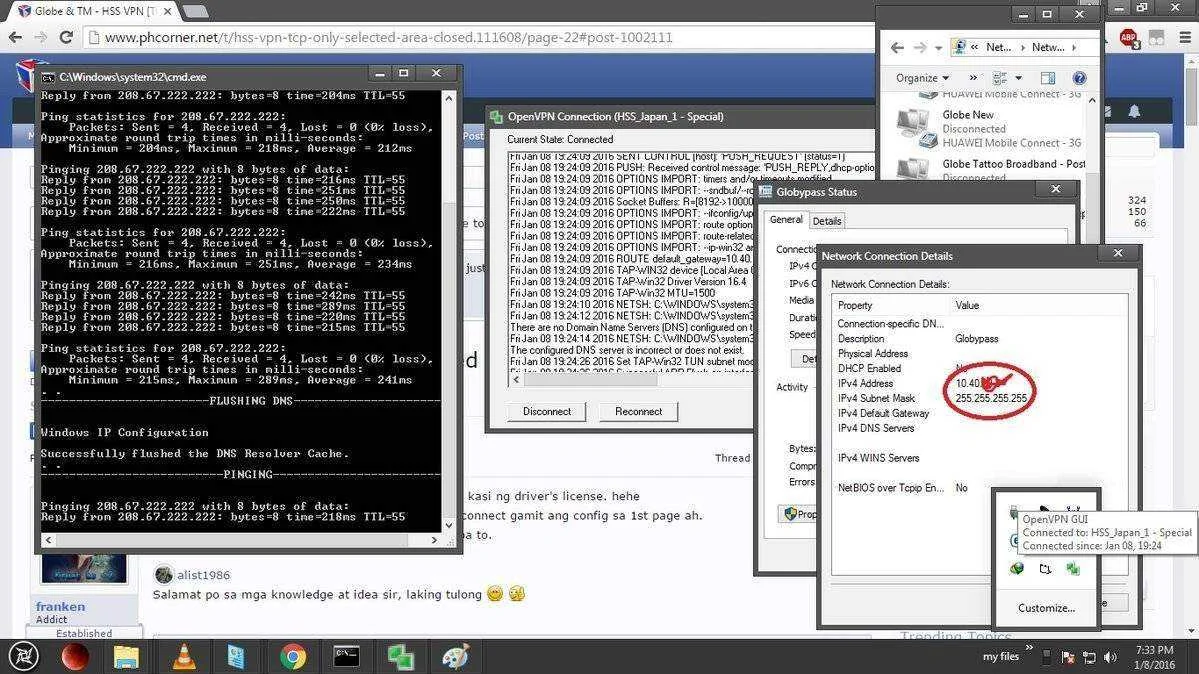Toggle the Explorer preview pane icon
This screenshot has width=1199, height=674.
1048,78
